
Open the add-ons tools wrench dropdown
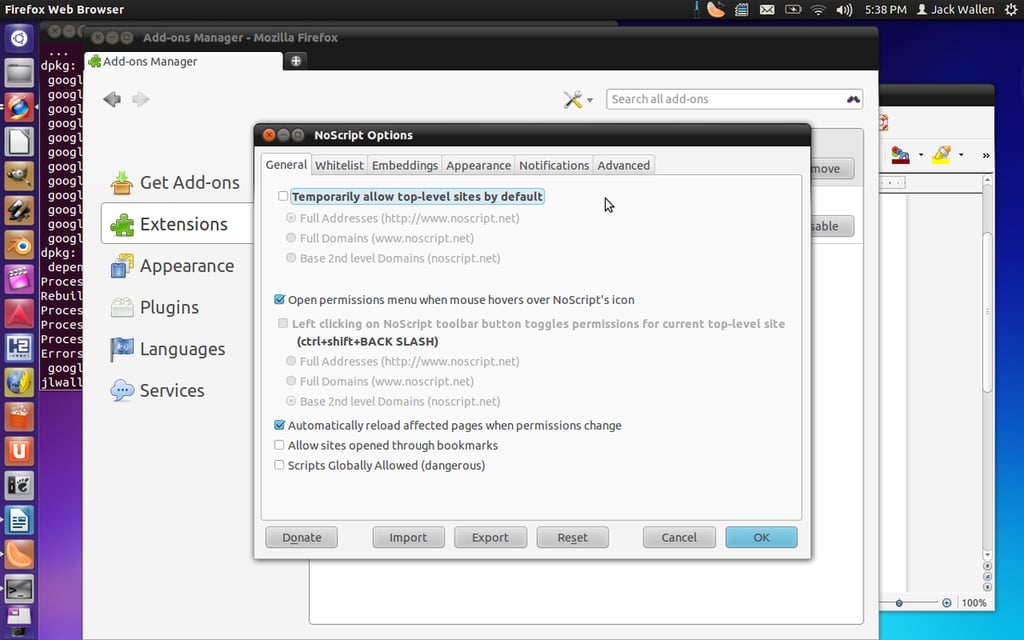click(578, 99)
